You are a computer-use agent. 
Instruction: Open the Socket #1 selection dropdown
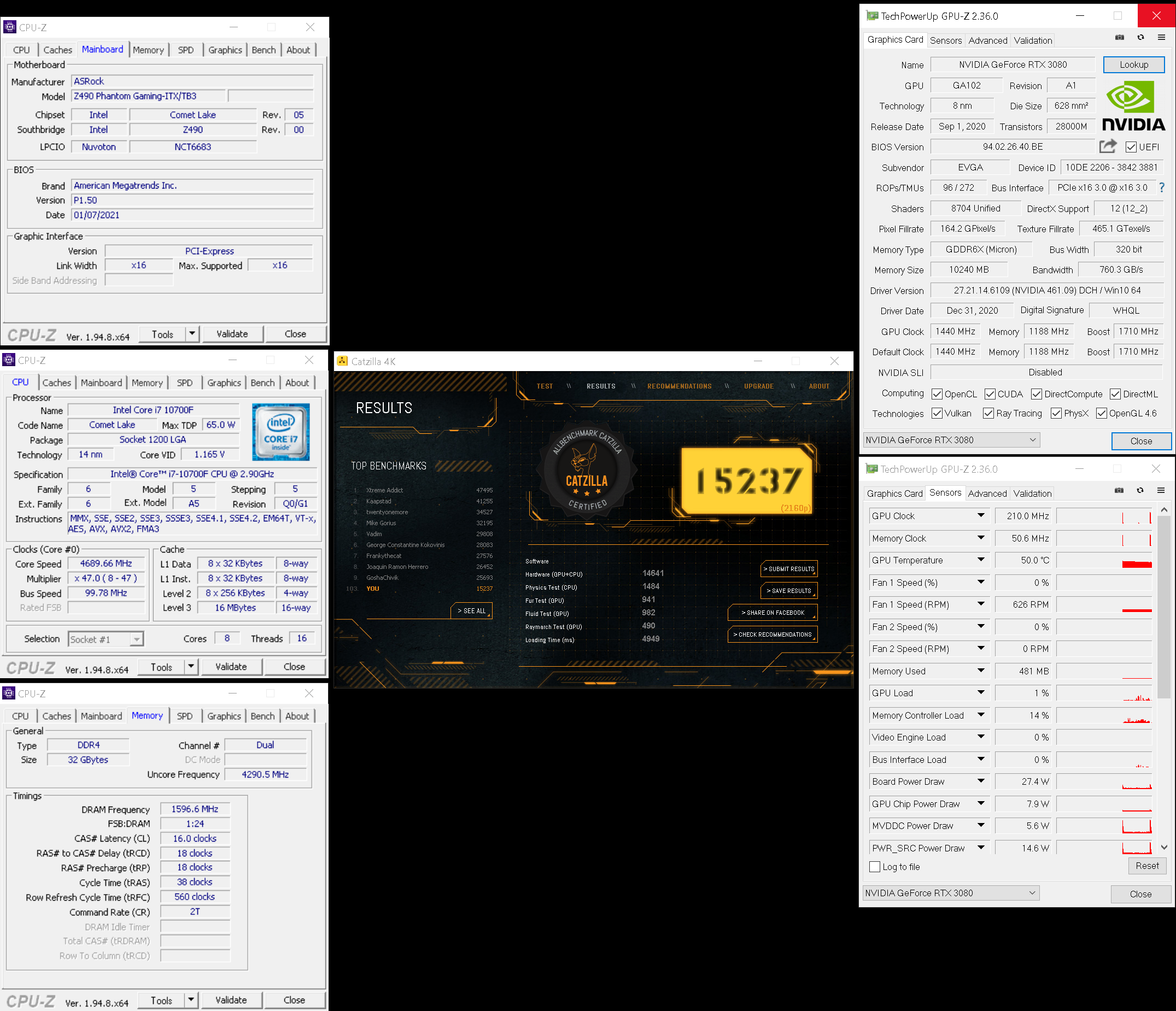pyautogui.click(x=106, y=639)
